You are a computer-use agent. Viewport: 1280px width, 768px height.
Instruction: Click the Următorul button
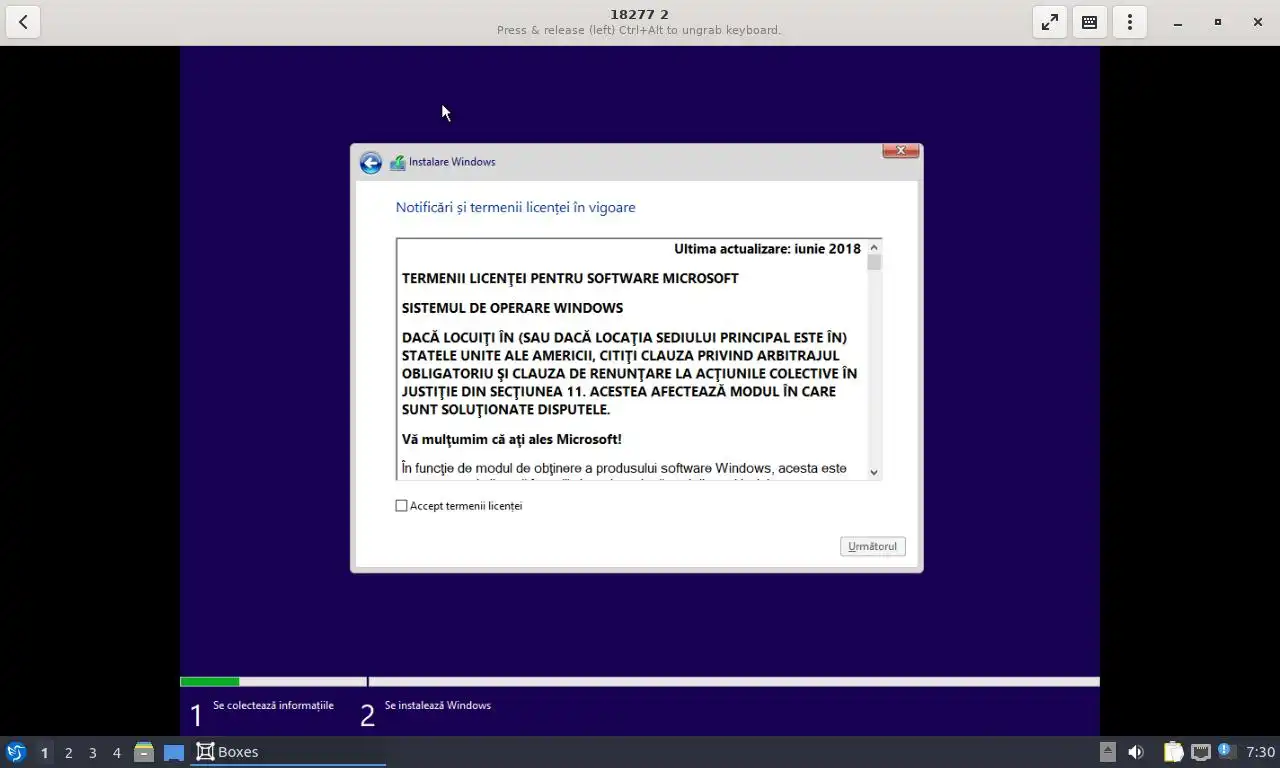coord(873,546)
